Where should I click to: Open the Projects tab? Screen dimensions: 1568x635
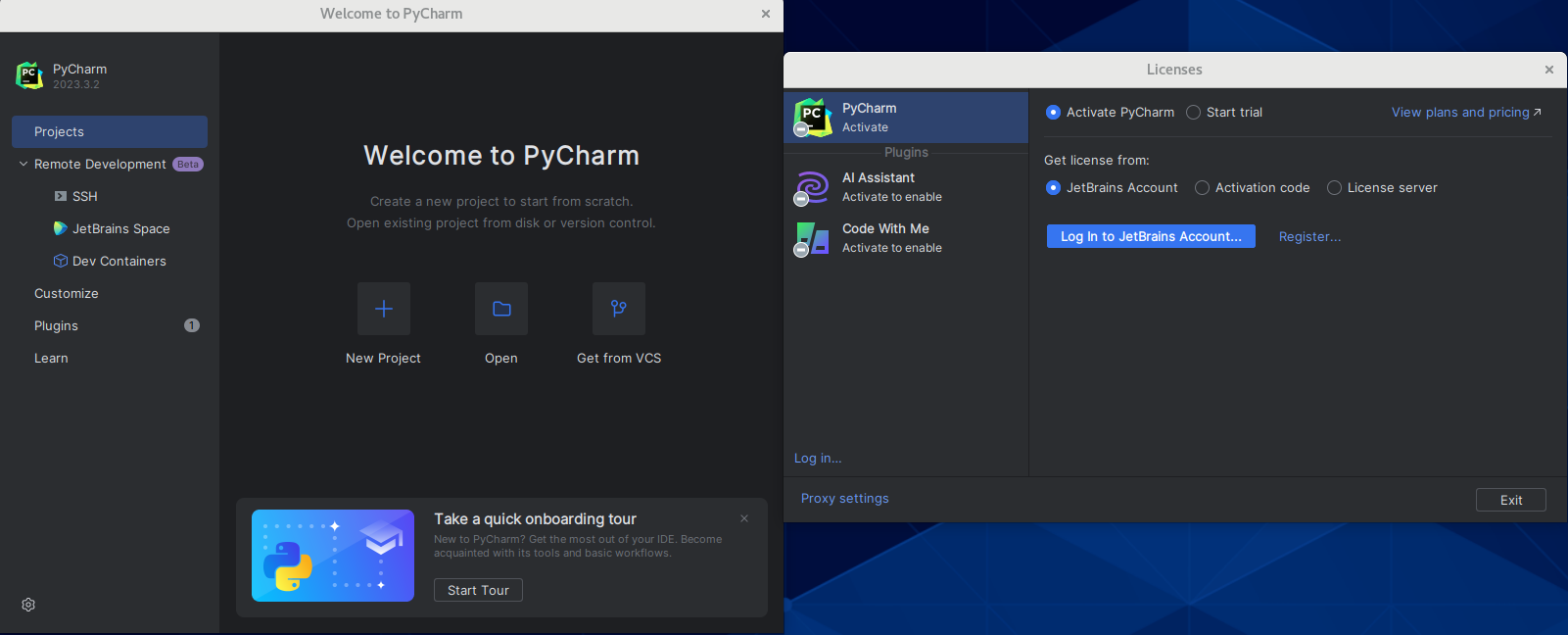(x=110, y=131)
